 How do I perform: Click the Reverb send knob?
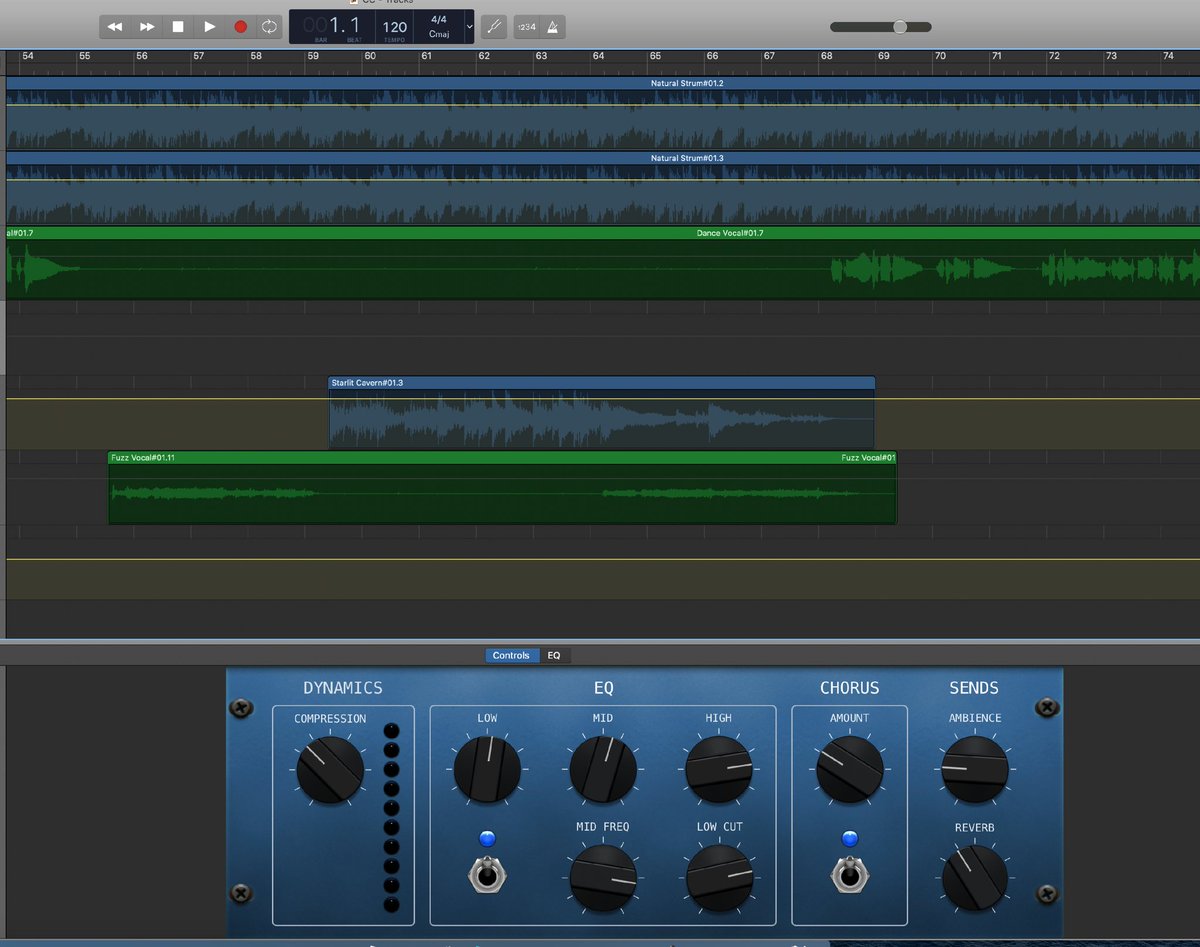(x=975, y=877)
